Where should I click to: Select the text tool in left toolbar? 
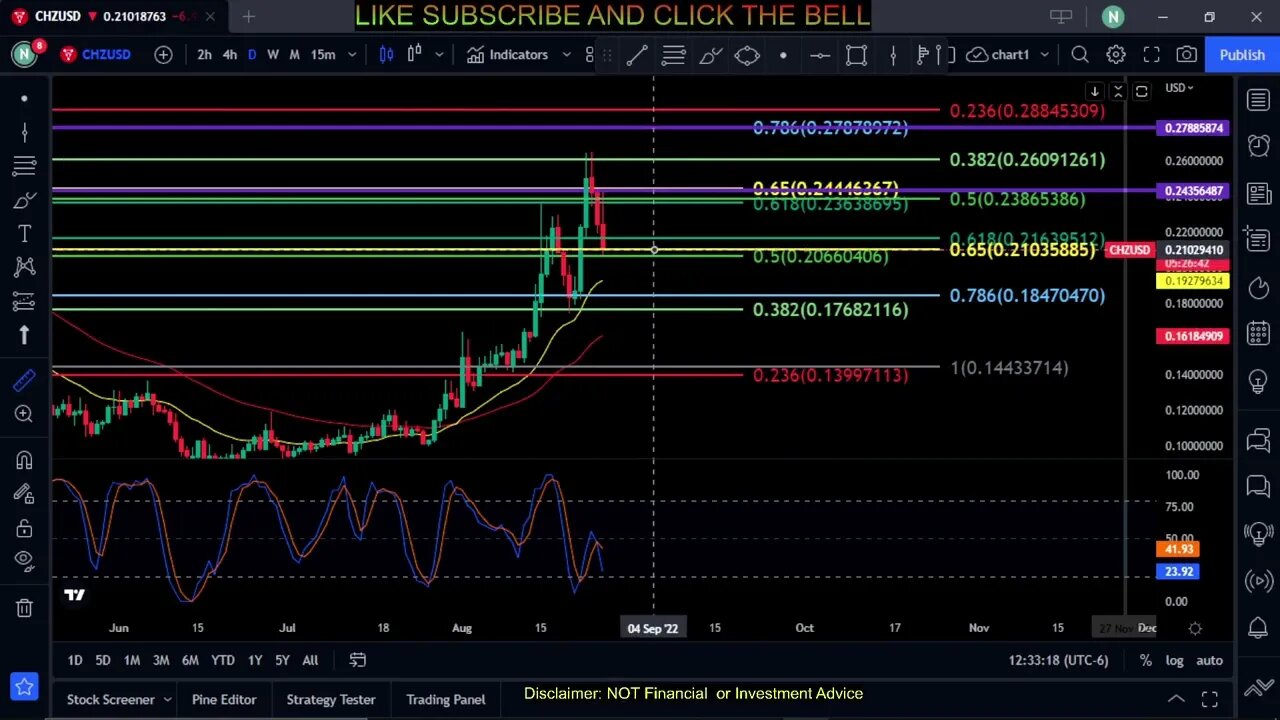[x=24, y=233]
